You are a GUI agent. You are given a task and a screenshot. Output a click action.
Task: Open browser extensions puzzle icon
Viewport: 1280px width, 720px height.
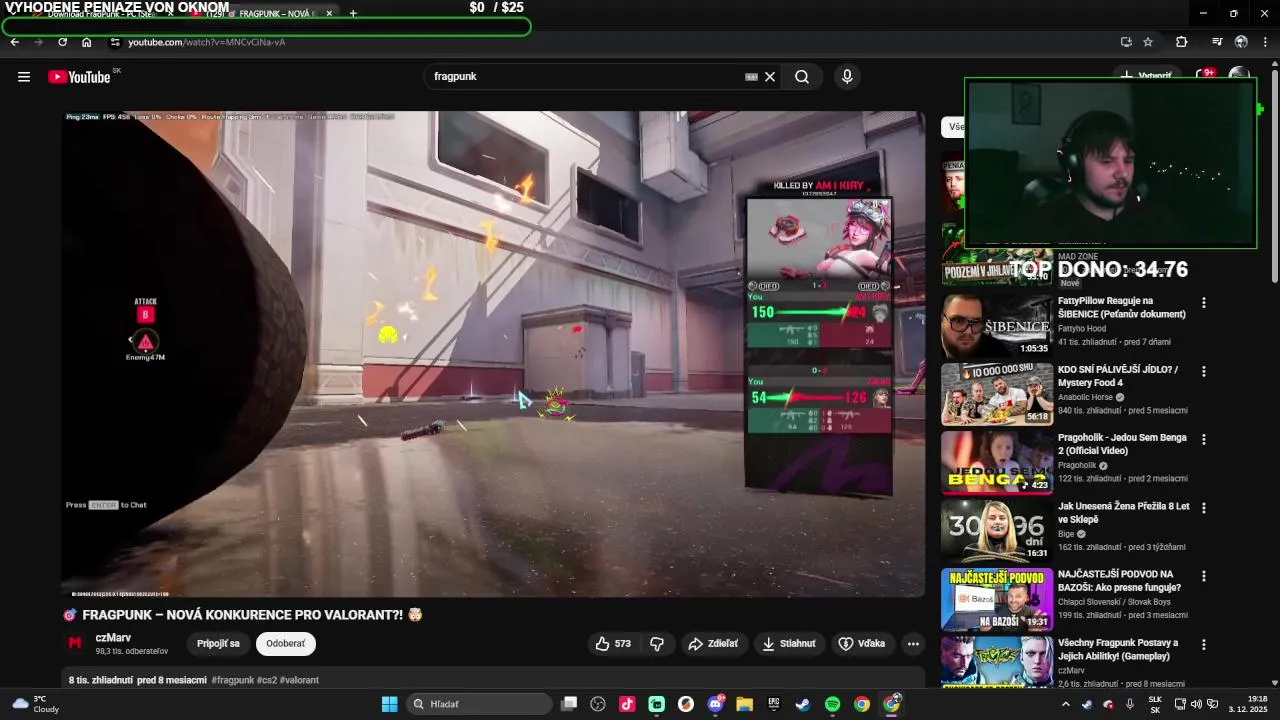point(1182,42)
